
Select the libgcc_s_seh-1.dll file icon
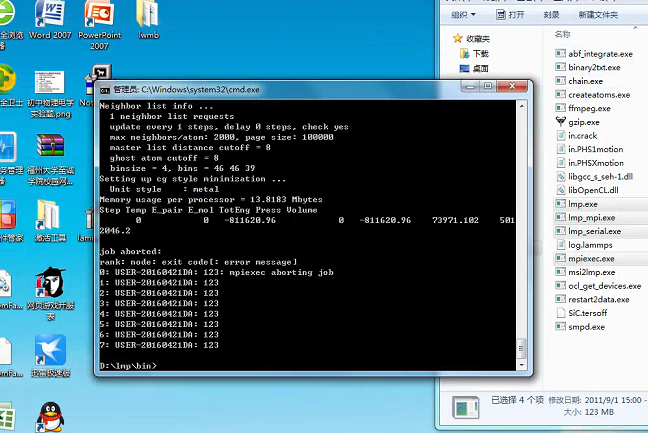pos(560,176)
